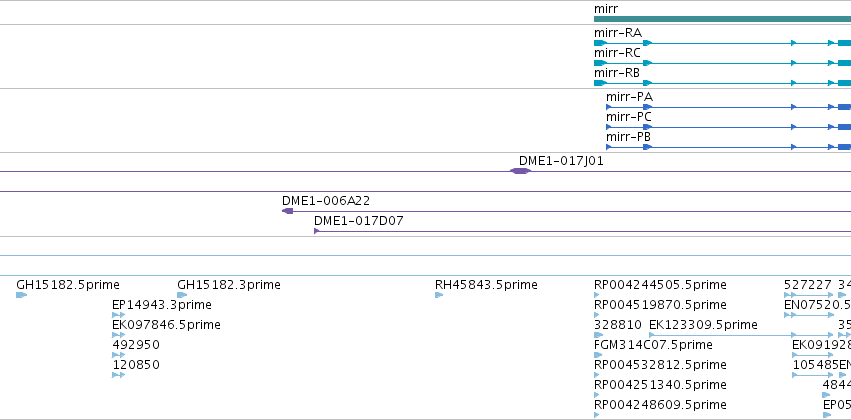Select the GH15182.3prime arrow glyph
Viewport: 851px width, 420px height.
point(182,295)
